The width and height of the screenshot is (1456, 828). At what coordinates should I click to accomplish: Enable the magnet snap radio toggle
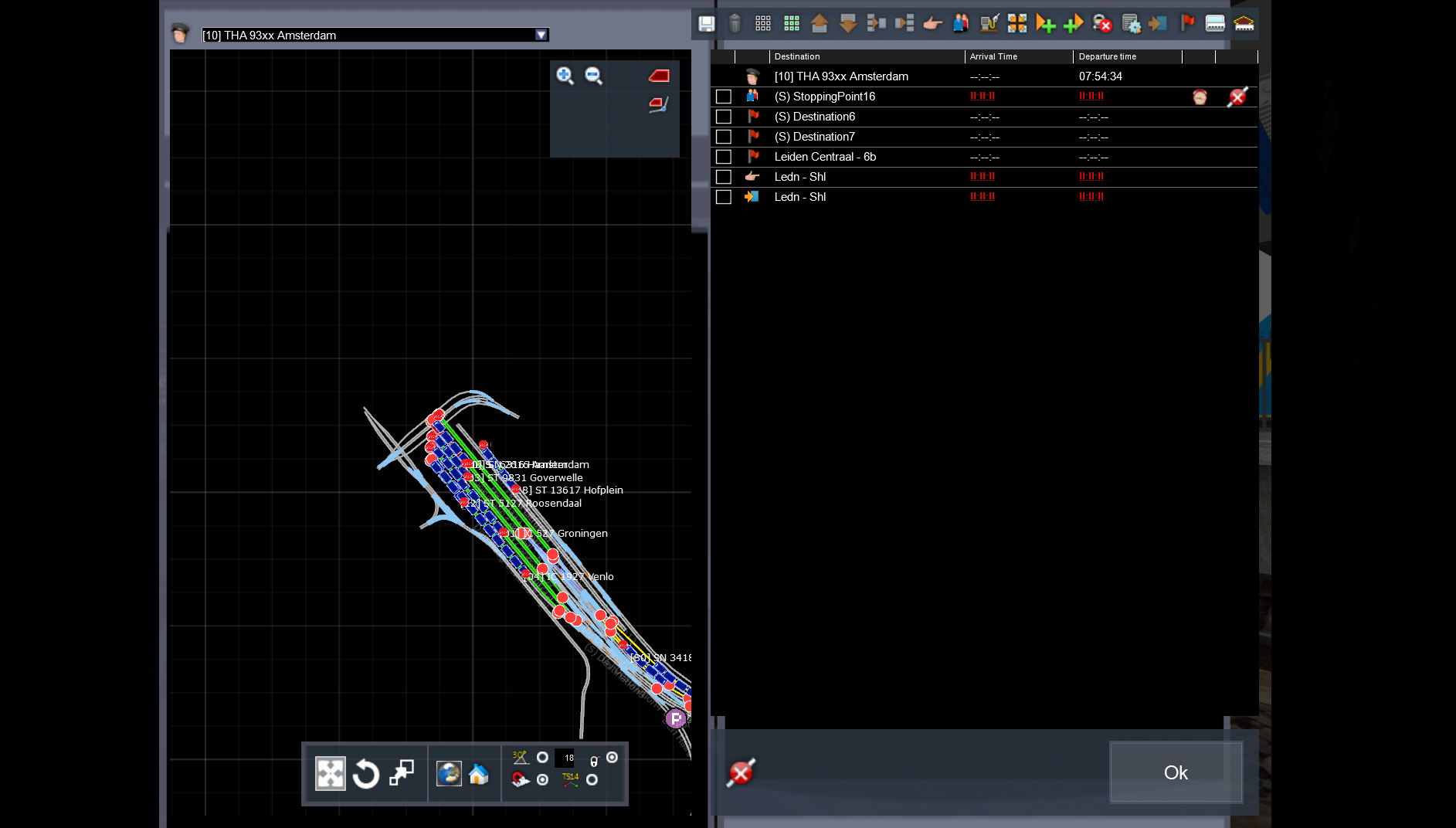pyautogui.click(x=543, y=780)
